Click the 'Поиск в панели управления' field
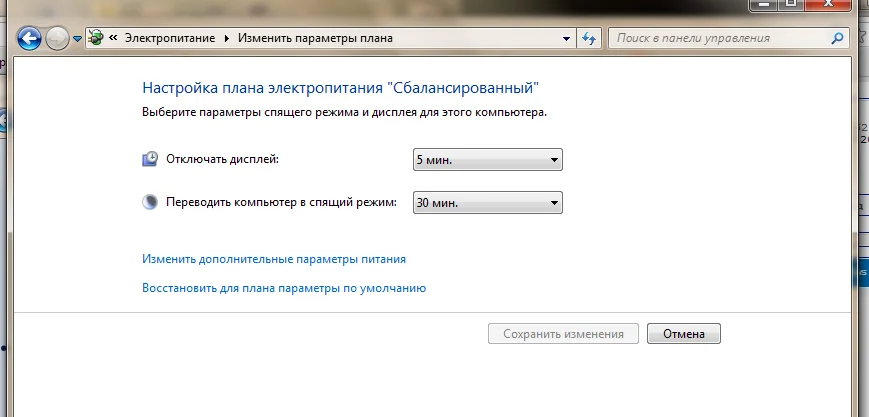The height and width of the screenshot is (417, 869). [x=720, y=38]
